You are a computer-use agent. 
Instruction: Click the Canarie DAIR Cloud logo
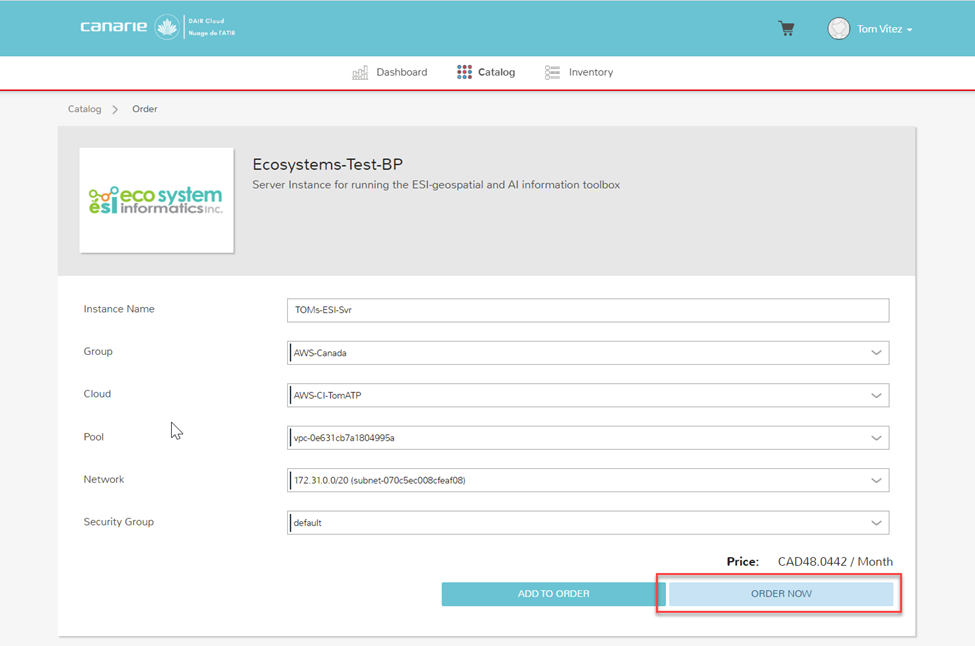coord(157,27)
